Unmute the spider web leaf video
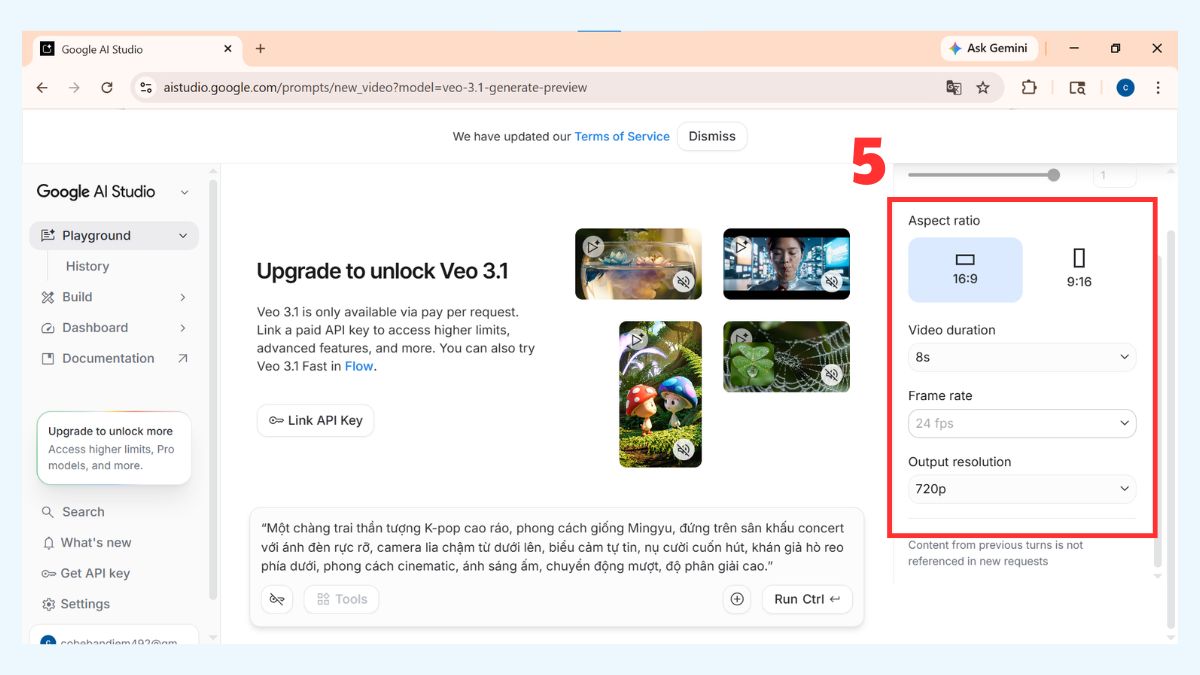Viewport: 1200px width, 675px height. [x=831, y=375]
